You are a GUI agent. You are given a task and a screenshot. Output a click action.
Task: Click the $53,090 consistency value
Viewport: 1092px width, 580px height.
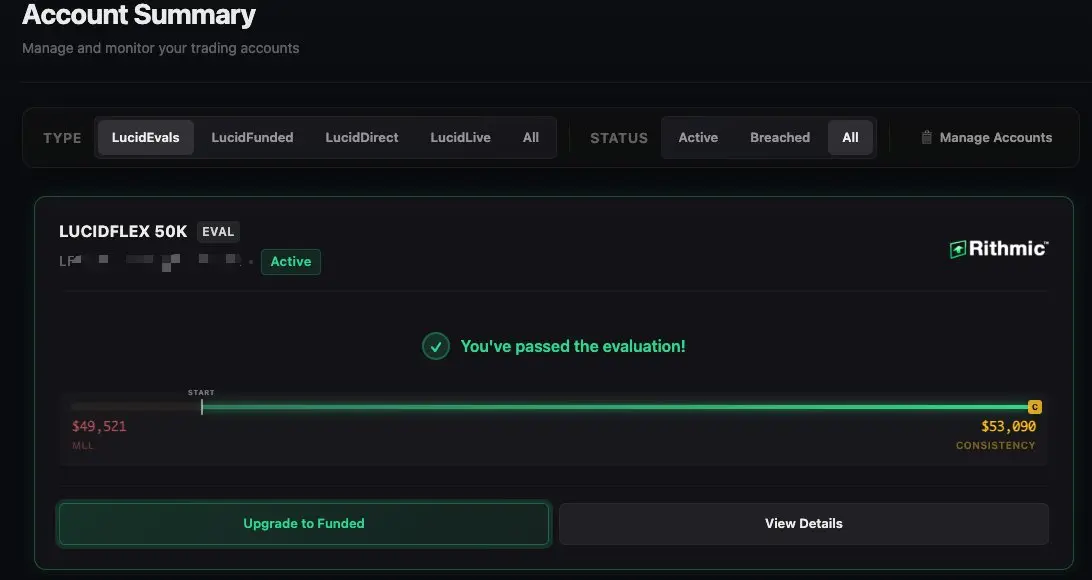coord(1008,426)
